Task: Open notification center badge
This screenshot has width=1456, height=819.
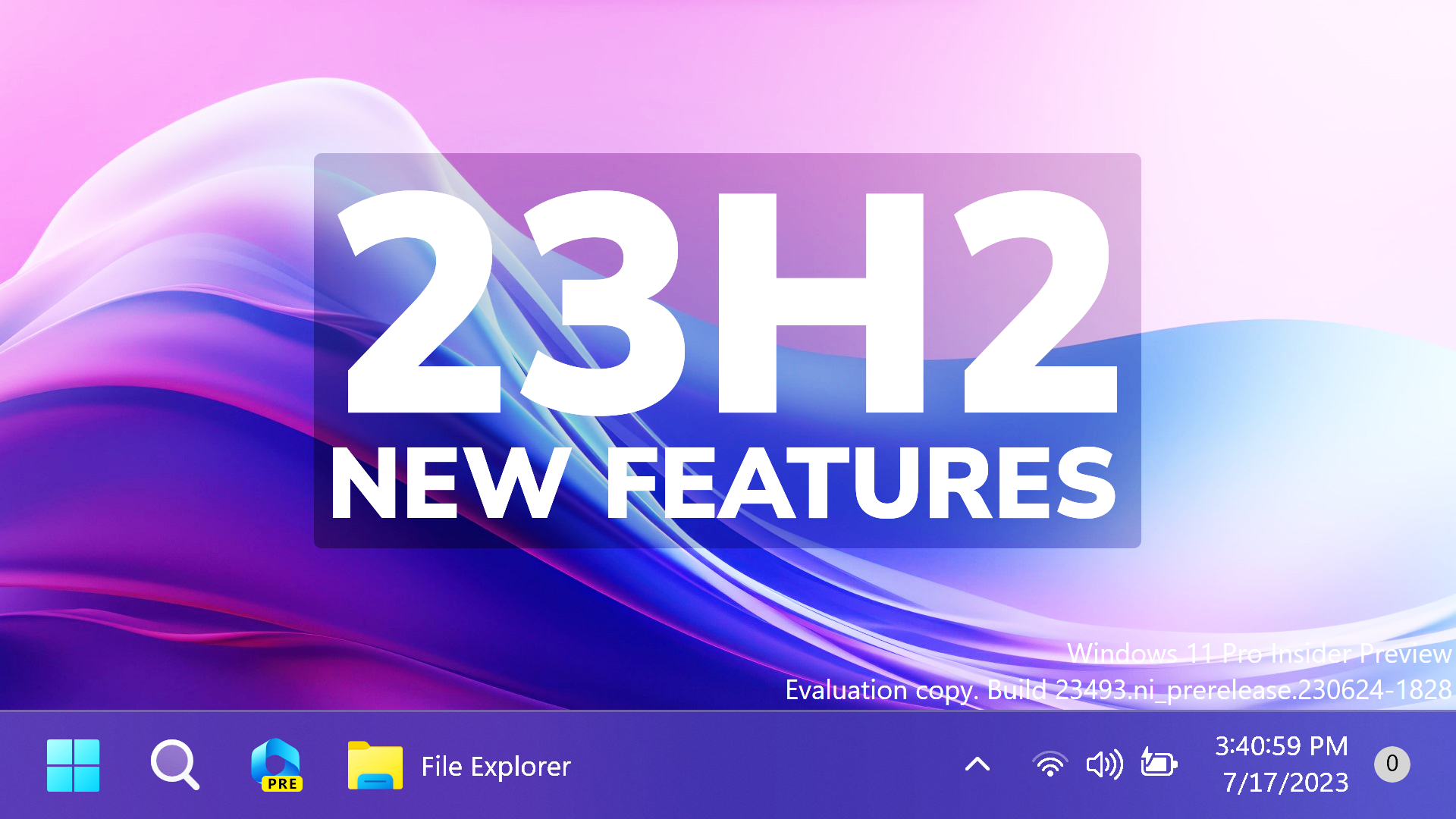Action: tap(1392, 764)
